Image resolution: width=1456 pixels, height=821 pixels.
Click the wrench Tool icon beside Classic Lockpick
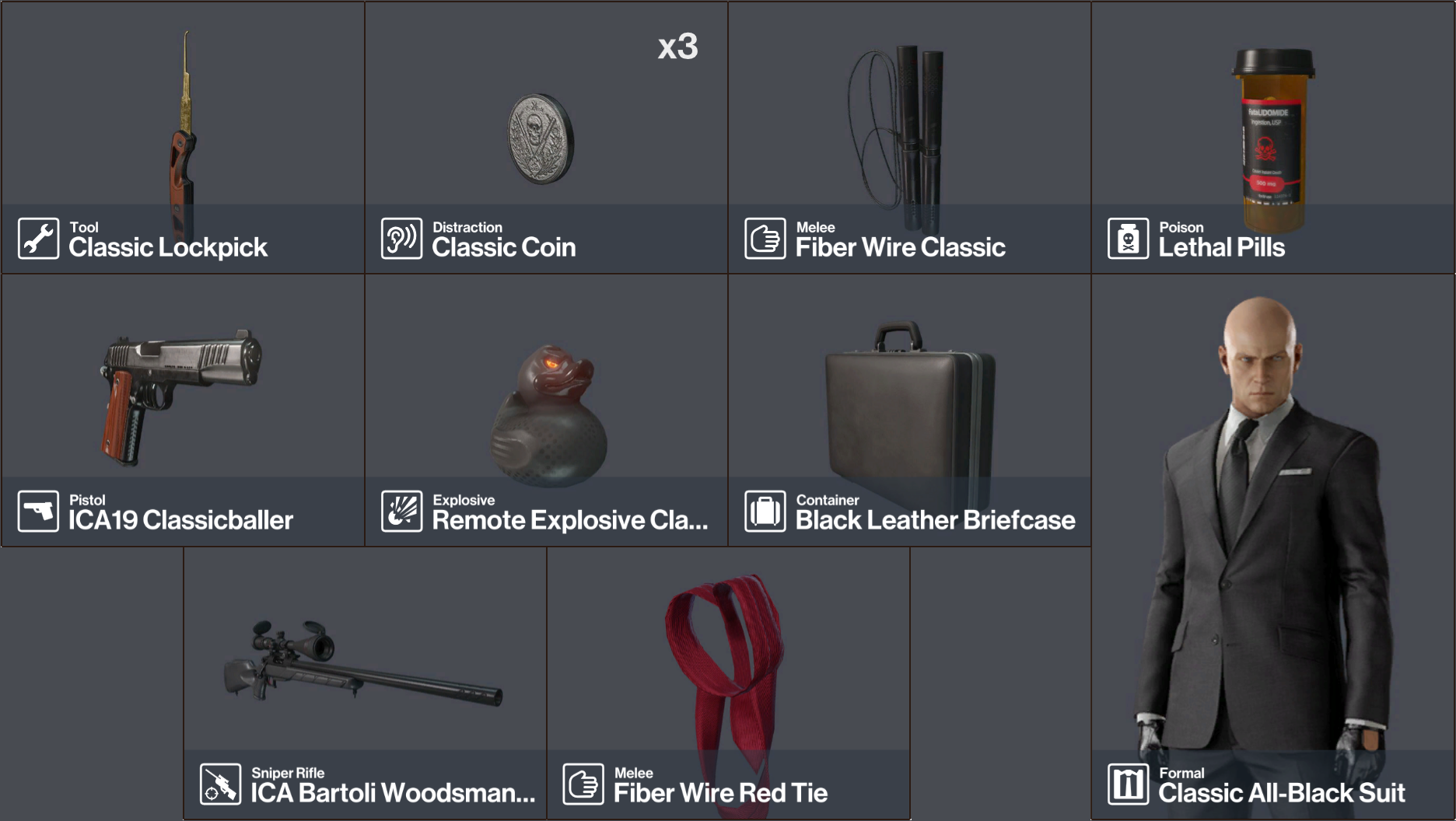click(x=38, y=239)
